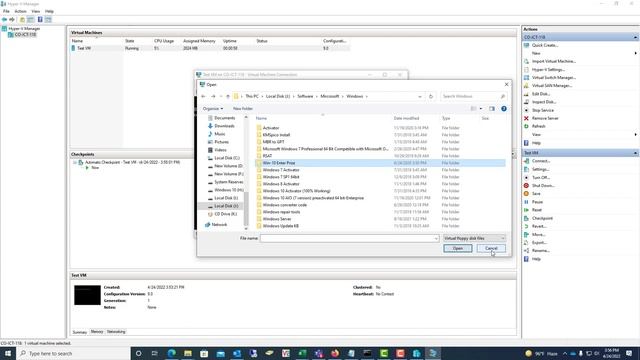Click the Search Windows box
This screenshot has height=360, width=640.
[473, 96]
